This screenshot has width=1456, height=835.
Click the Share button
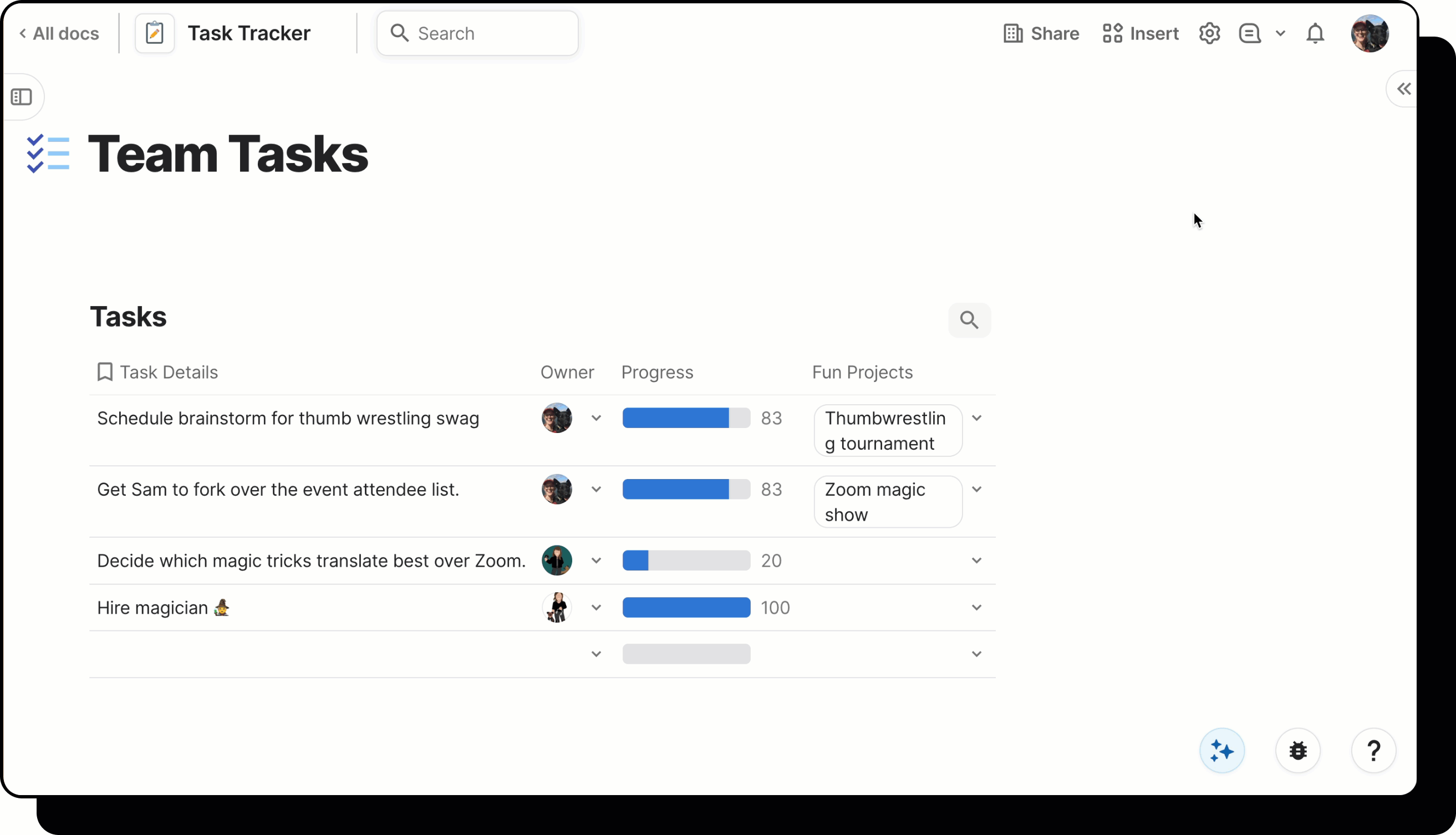click(1041, 33)
